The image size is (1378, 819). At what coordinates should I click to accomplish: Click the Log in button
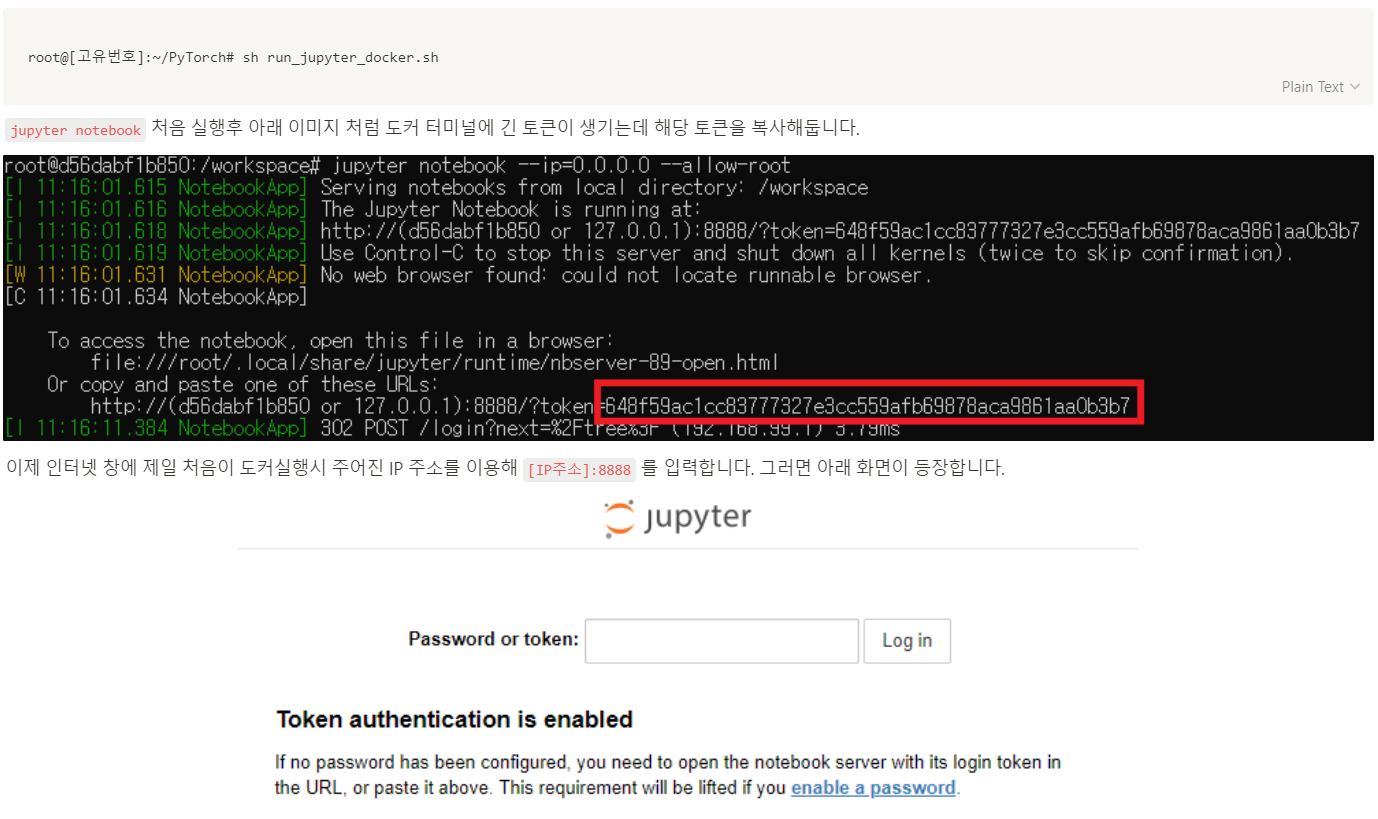[907, 641]
